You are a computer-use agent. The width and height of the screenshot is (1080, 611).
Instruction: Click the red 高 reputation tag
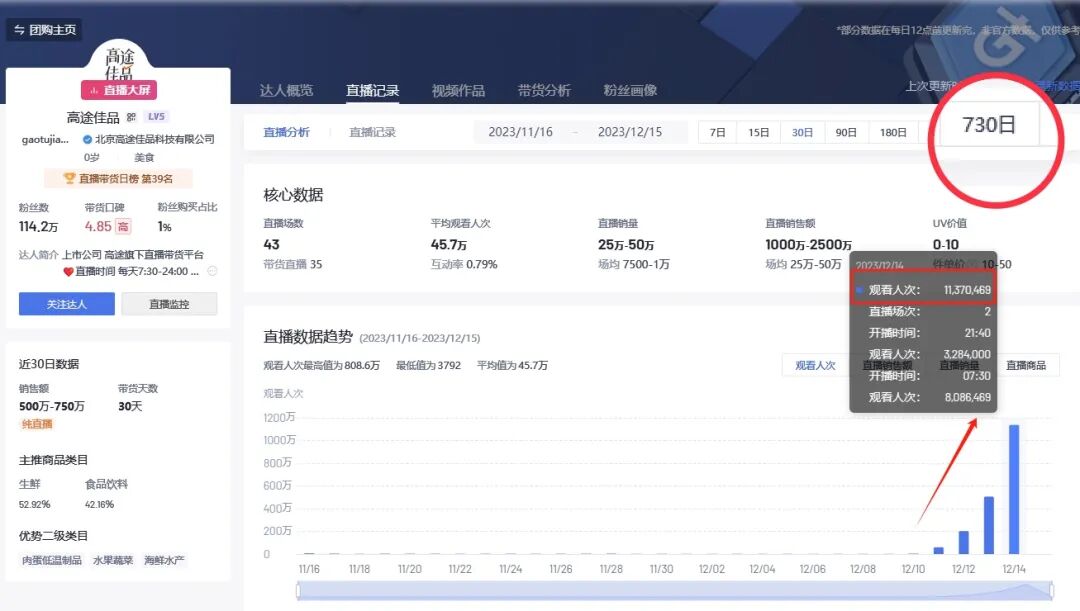point(123,226)
